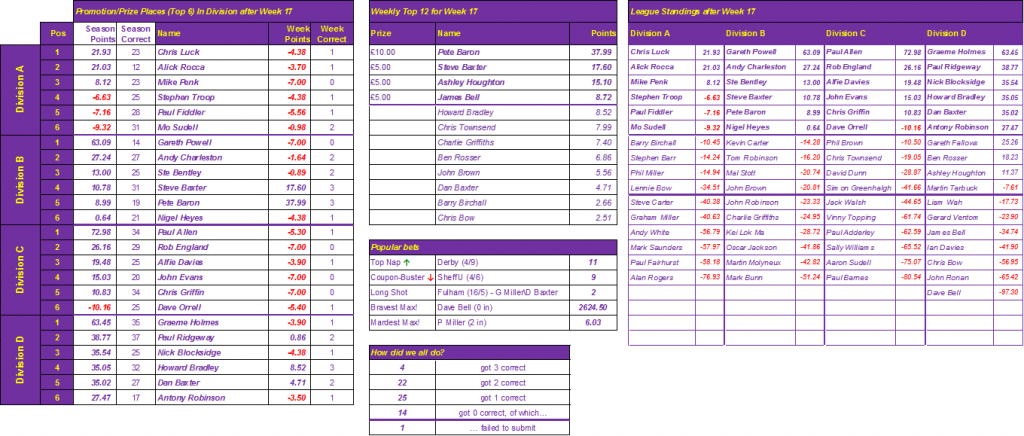Screen dimensions: 1024x436
Task: Click the Long Shot label in Popular bets
Action: tap(388, 294)
